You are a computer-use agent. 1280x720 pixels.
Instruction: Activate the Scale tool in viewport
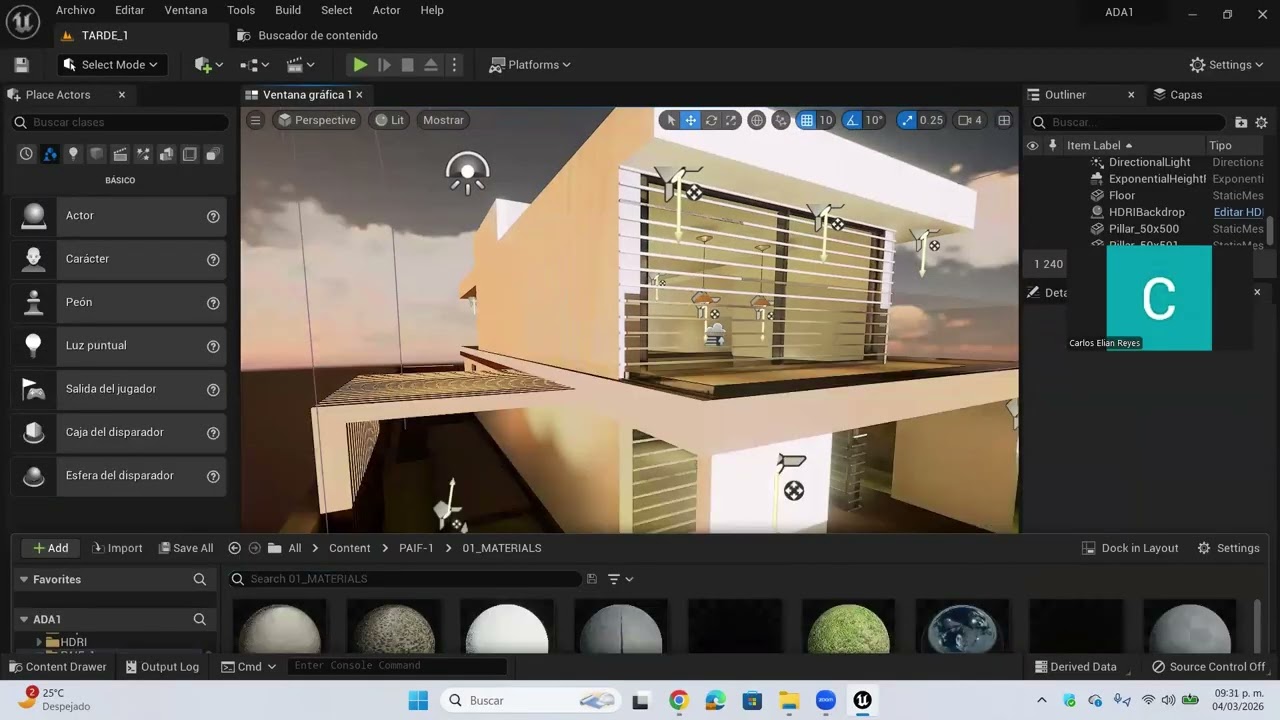[731, 120]
